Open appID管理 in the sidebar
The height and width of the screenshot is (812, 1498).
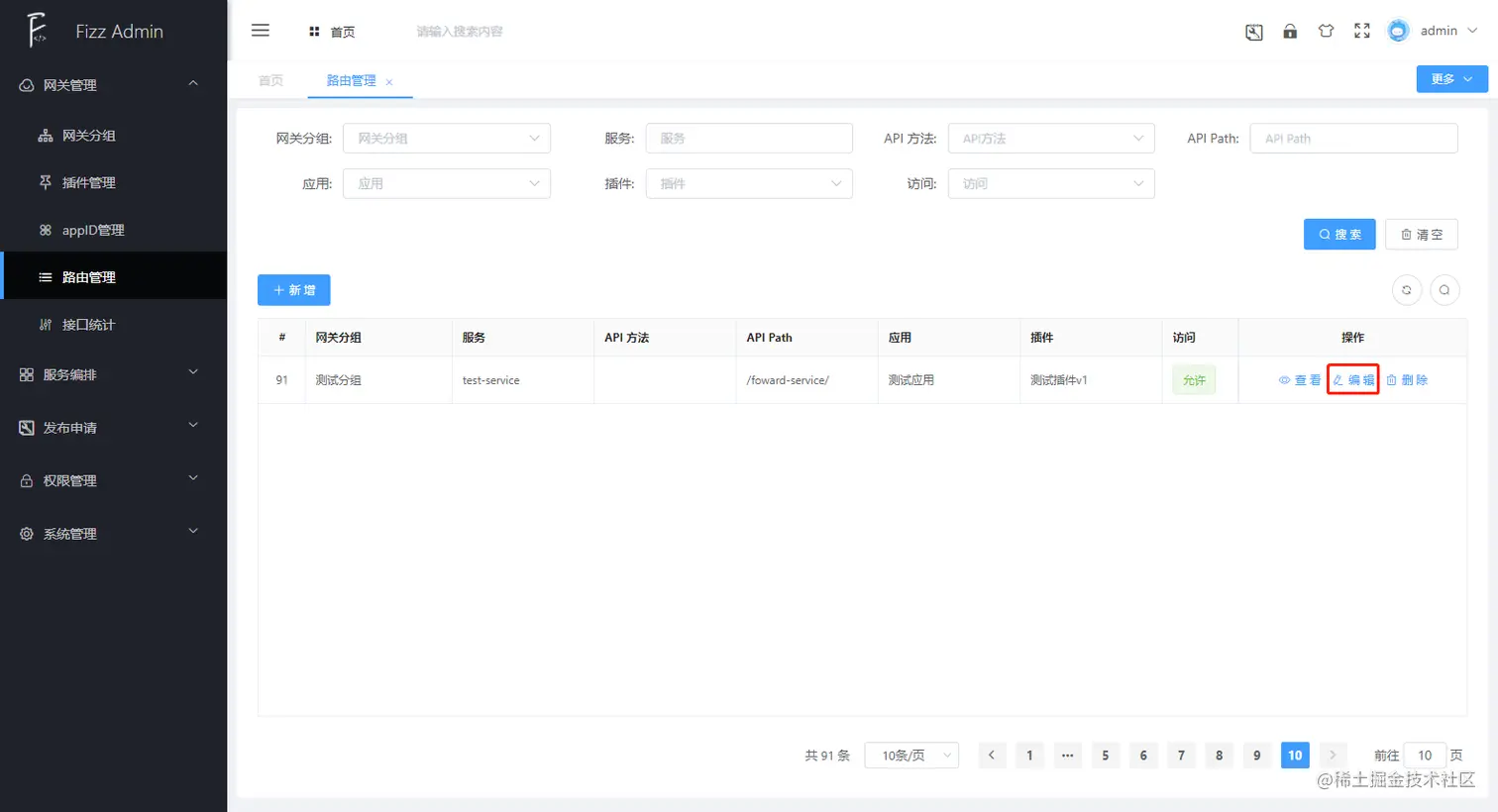coord(113,230)
